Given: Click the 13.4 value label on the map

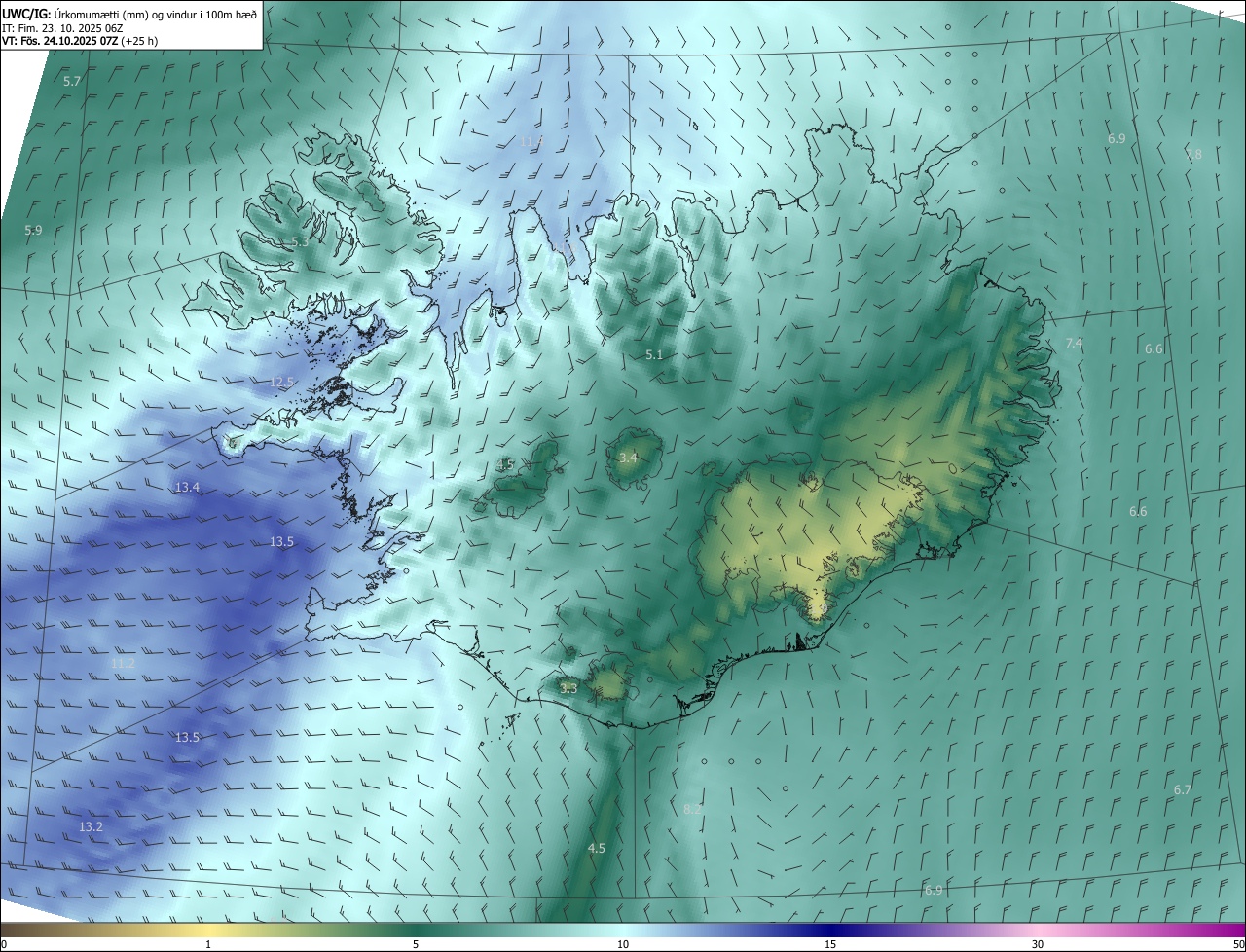Looking at the screenshot, I should tap(187, 488).
